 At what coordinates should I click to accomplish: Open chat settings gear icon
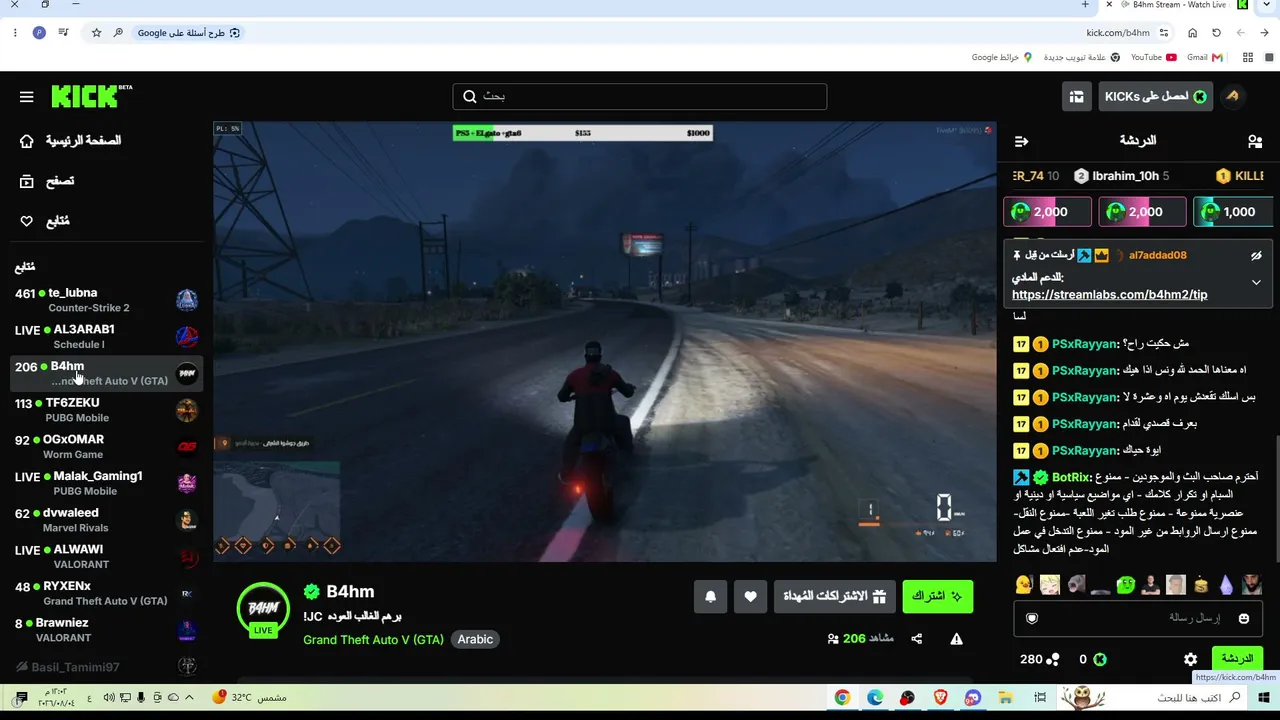(x=1190, y=659)
